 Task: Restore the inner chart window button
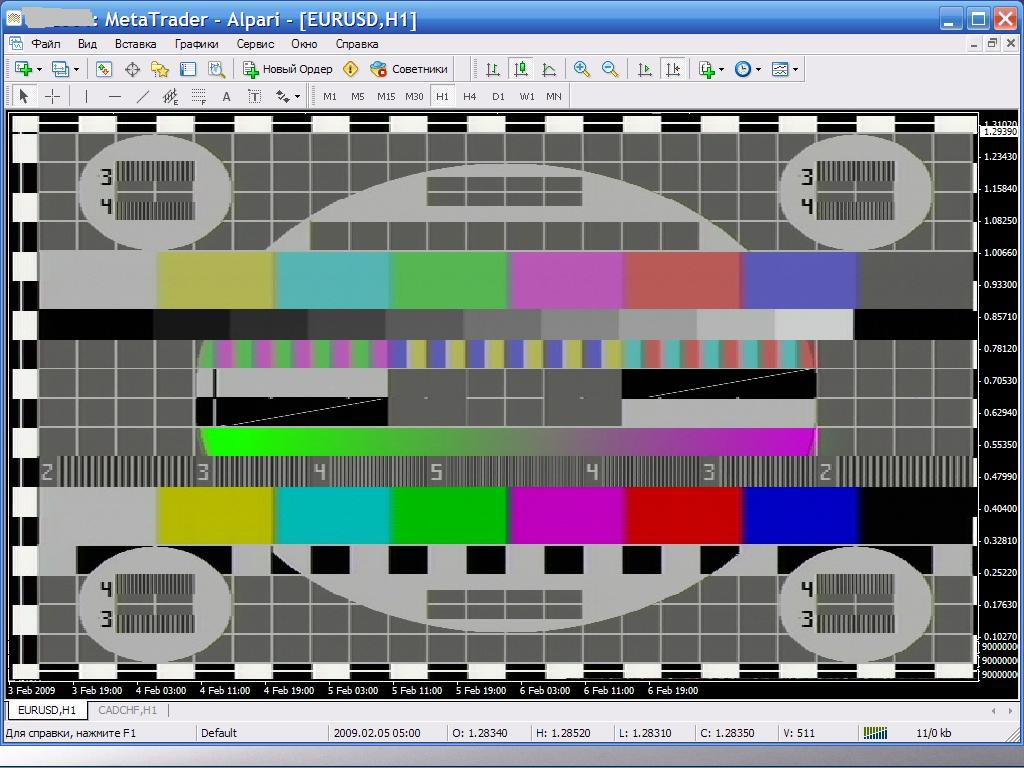992,44
